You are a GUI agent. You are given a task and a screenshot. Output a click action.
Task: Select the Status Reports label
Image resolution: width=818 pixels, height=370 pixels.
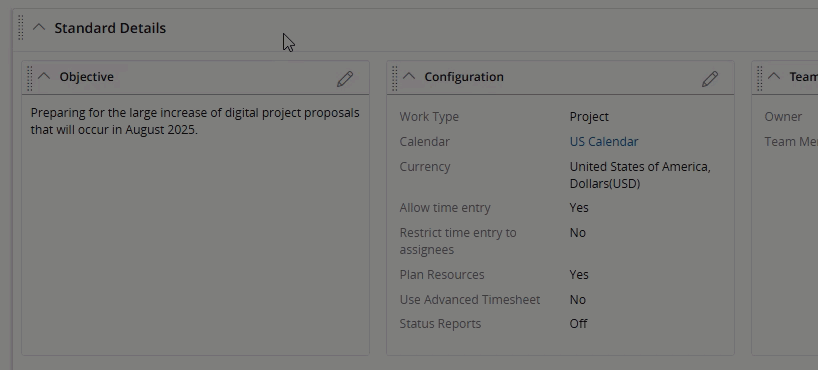click(x=440, y=324)
